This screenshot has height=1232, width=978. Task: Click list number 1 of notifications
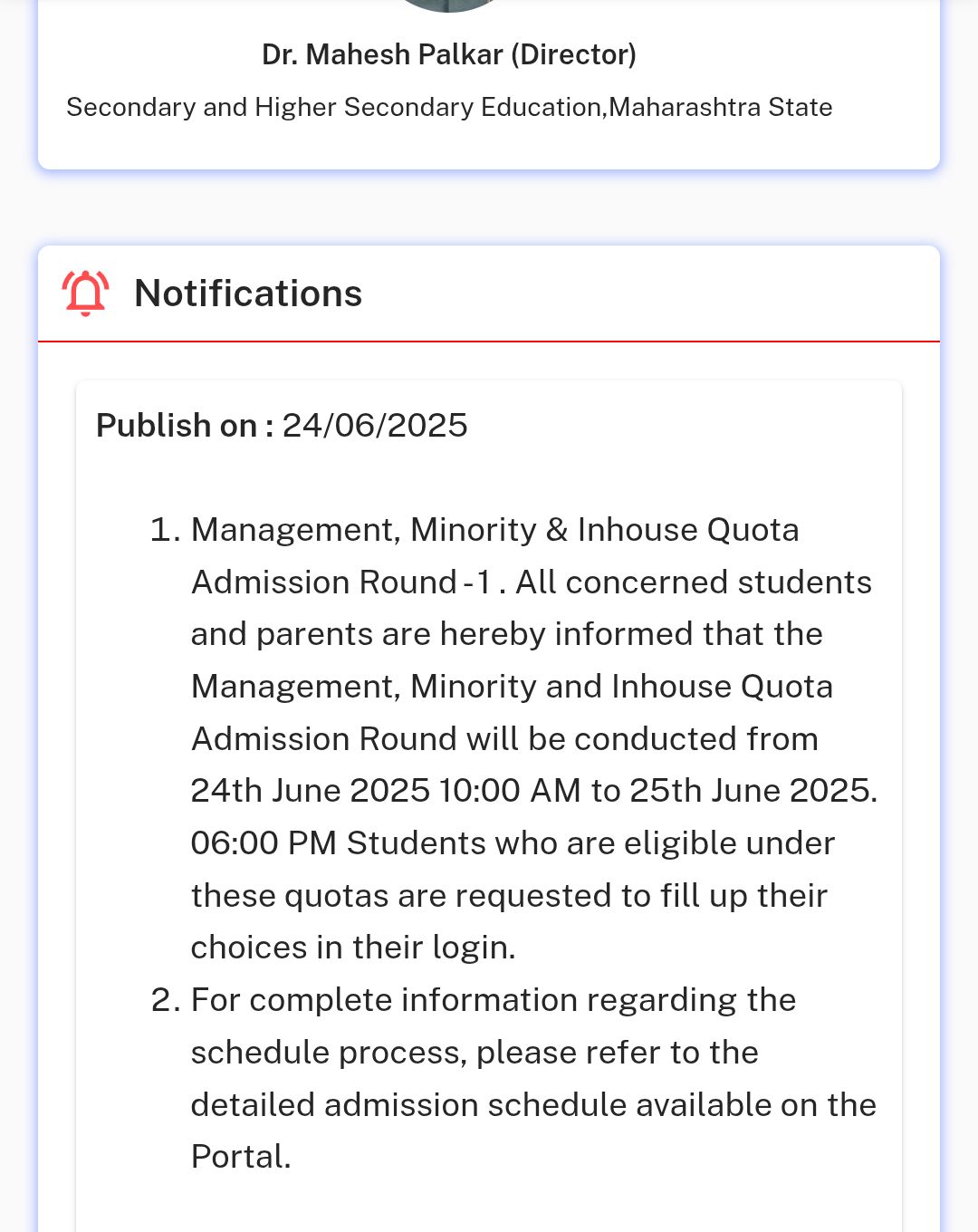coord(165,530)
